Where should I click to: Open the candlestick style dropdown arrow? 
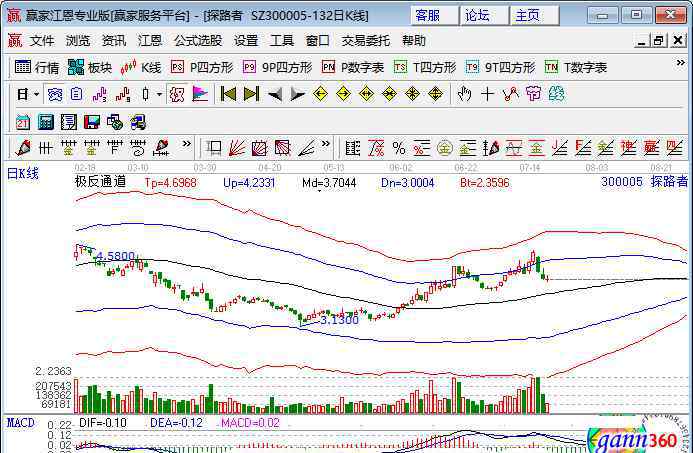point(159,94)
